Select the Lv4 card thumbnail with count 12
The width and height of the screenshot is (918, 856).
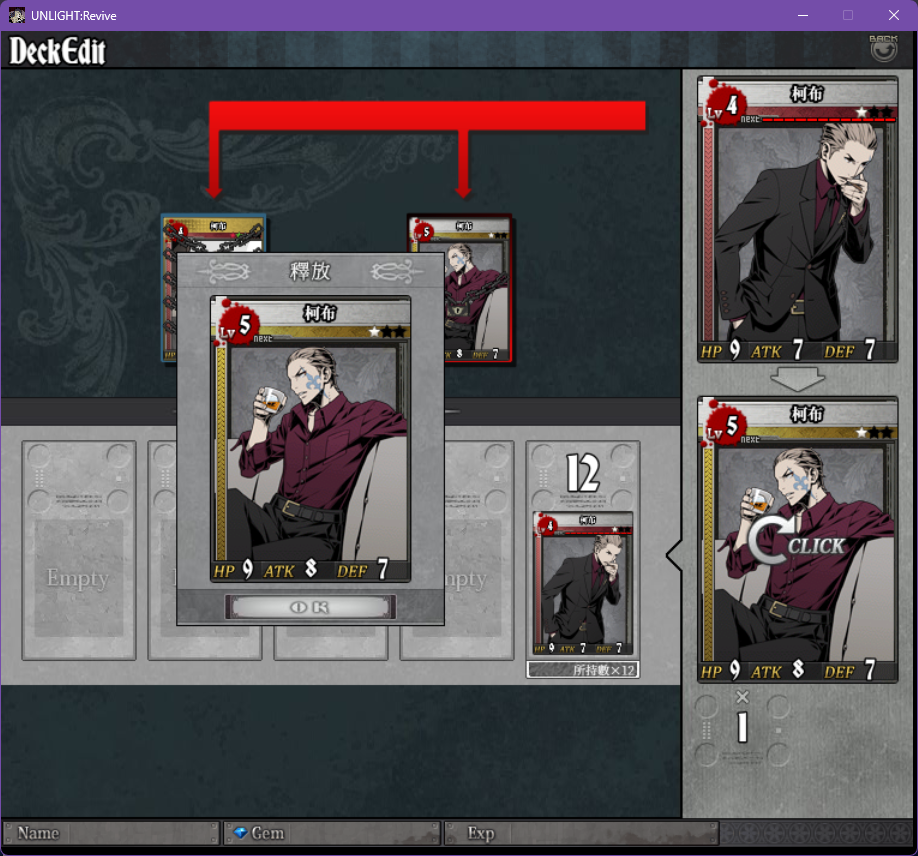tap(583, 583)
